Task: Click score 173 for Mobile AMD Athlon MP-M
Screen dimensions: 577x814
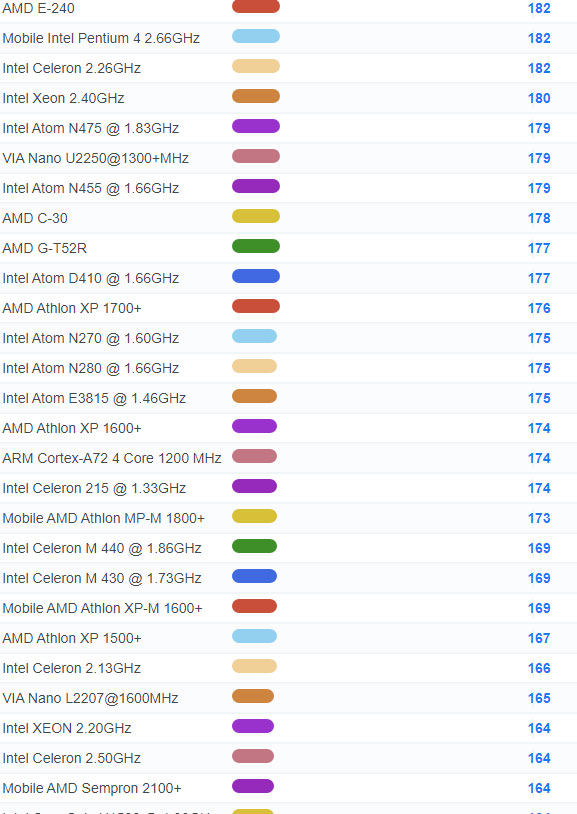Action: (539, 518)
